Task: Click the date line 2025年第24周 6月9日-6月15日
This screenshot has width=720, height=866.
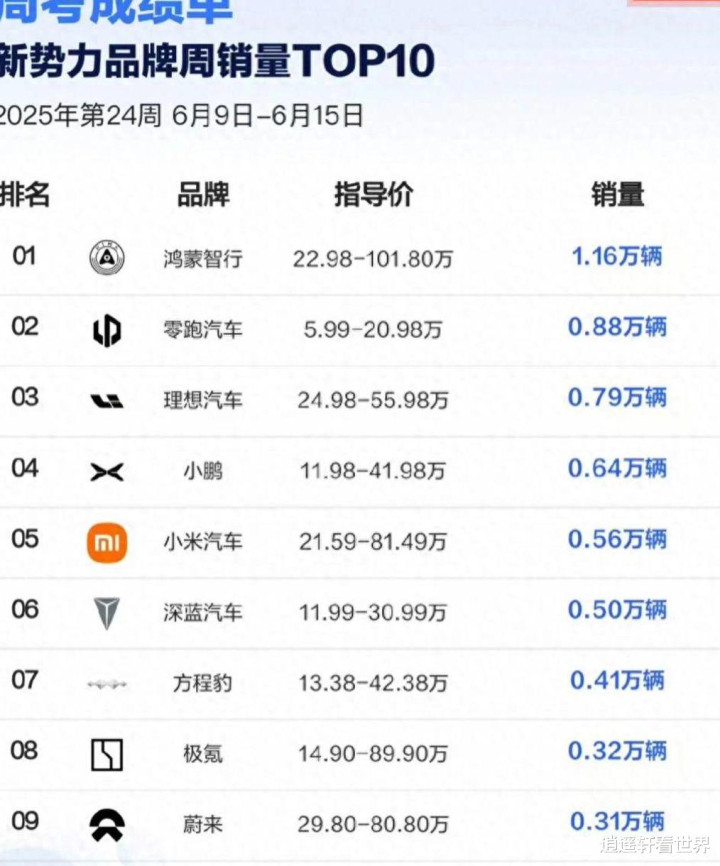Action: tap(181, 116)
